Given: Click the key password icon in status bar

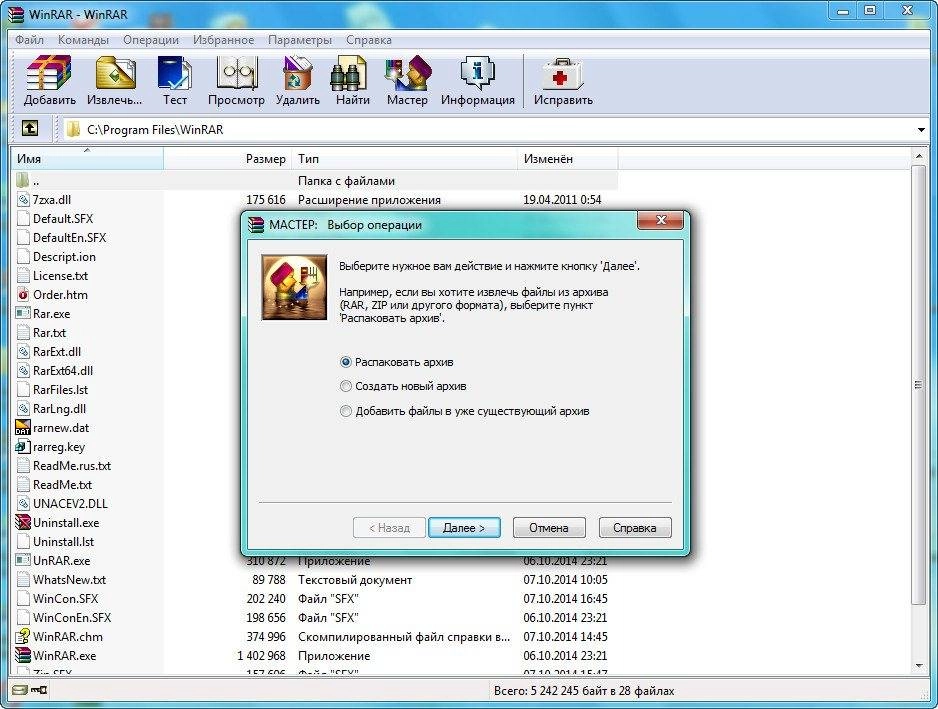Looking at the screenshot, I should coord(39,690).
